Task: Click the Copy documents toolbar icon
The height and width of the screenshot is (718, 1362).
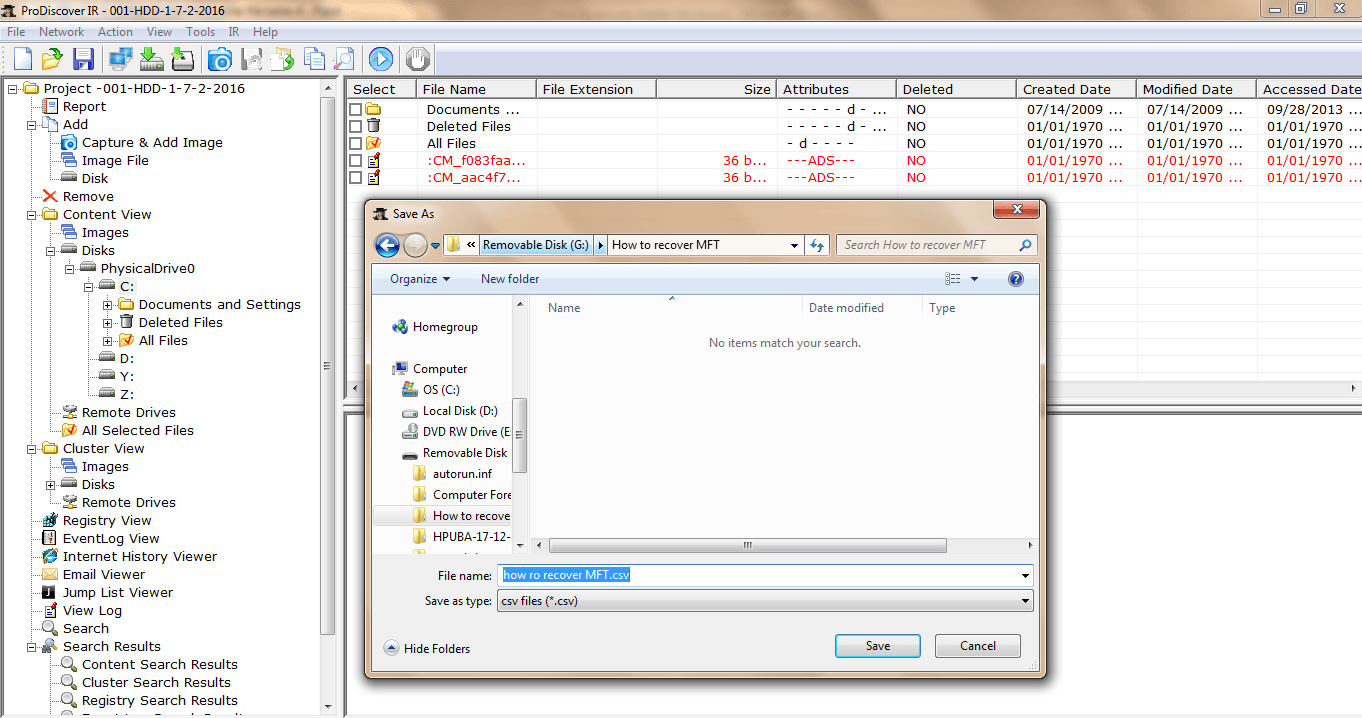Action: pyautogui.click(x=314, y=59)
